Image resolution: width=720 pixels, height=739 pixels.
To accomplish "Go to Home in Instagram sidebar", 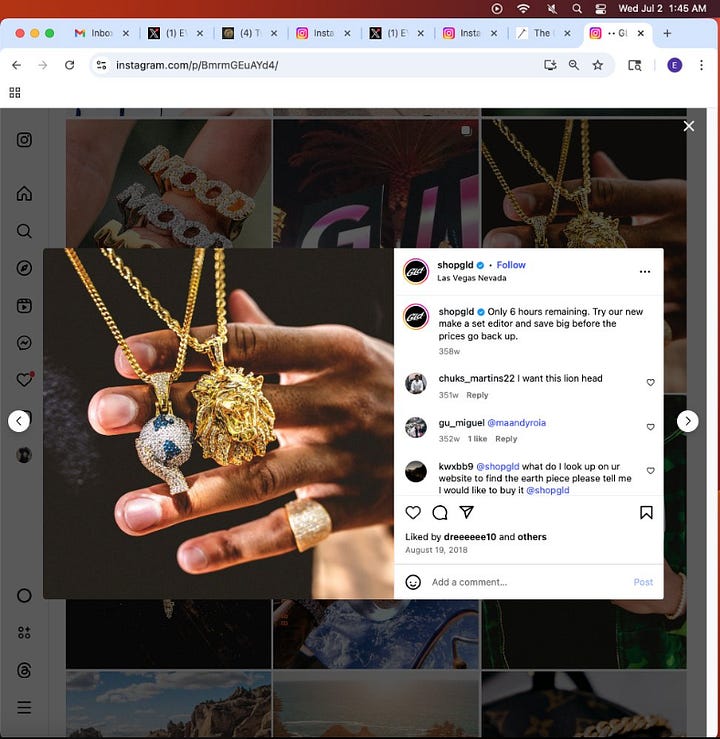I will point(24,193).
